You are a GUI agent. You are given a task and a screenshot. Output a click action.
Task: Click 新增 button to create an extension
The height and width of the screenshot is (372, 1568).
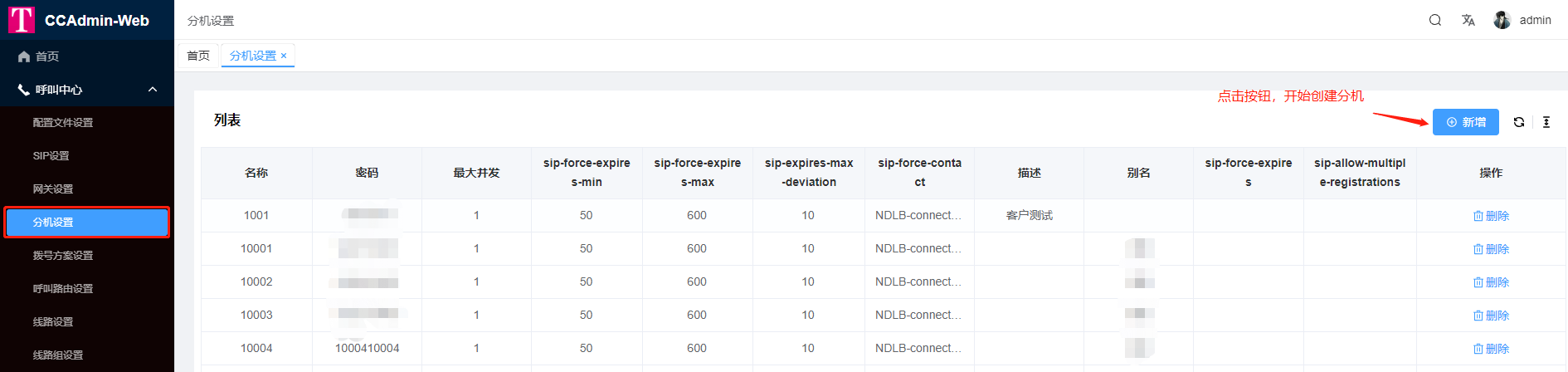tap(1465, 122)
